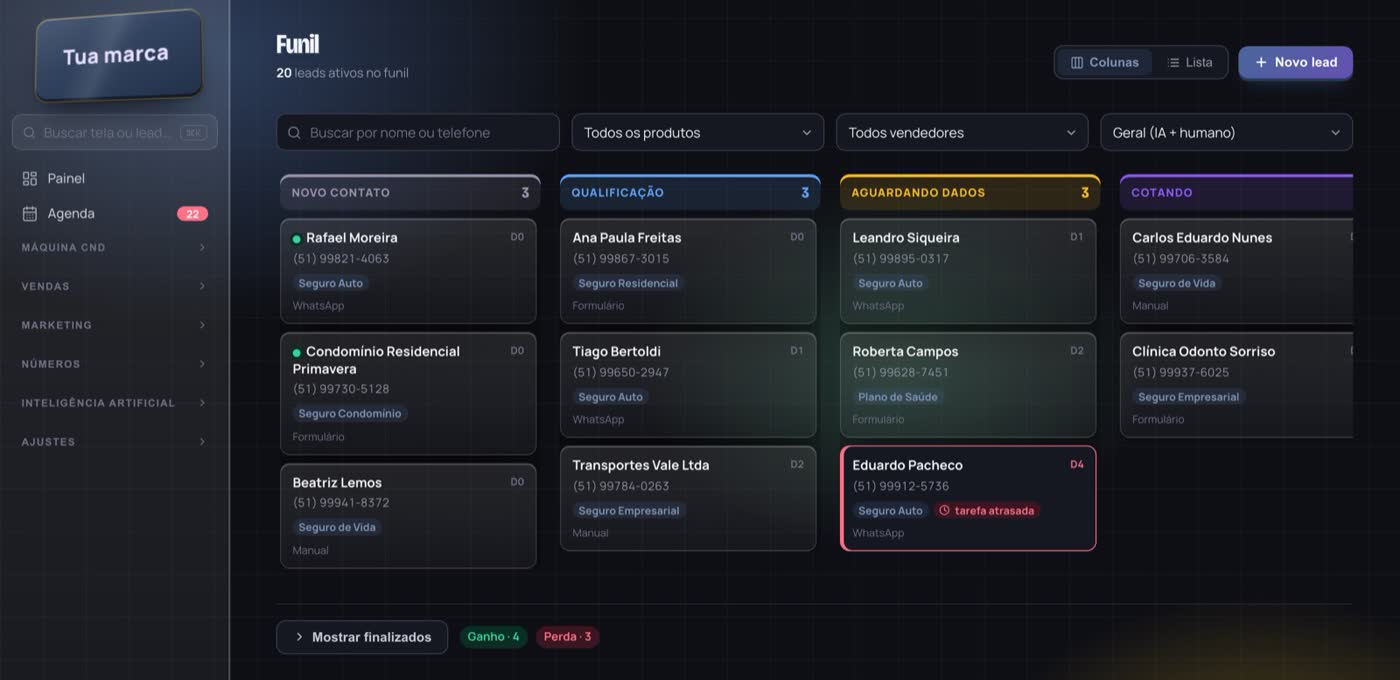Open the Geral (IA + humano) dropdown
1400x680 pixels.
[1226, 132]
